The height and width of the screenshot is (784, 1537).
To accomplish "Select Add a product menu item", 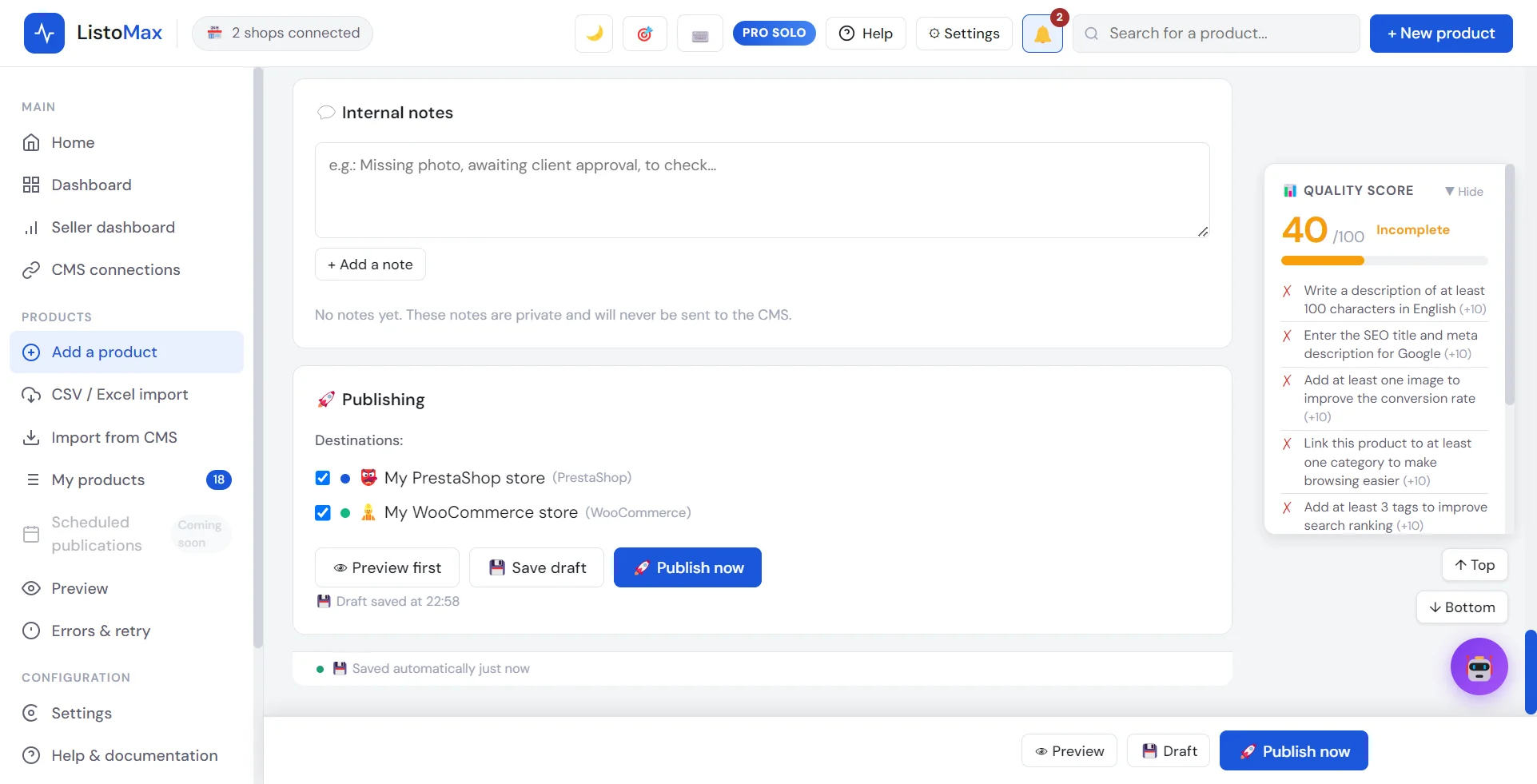I will click(x=126, y=352).
